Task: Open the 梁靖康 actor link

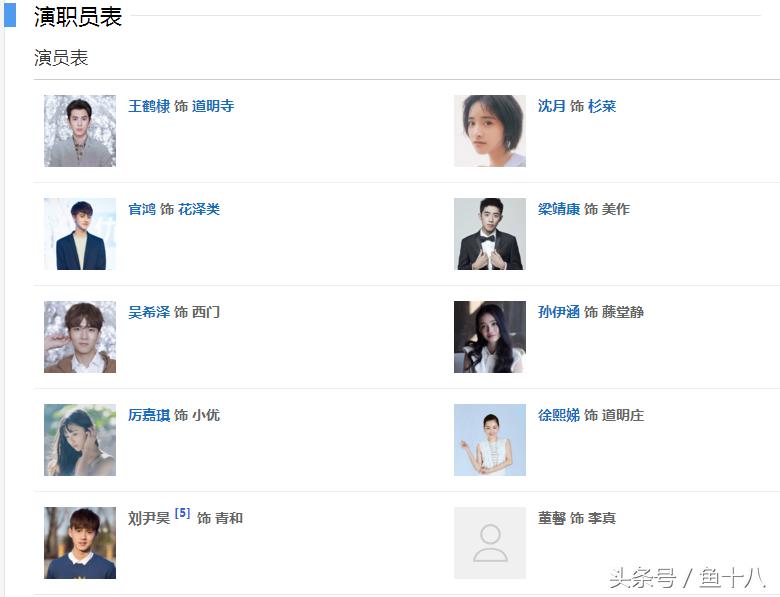Action: [x=559, y=209]
